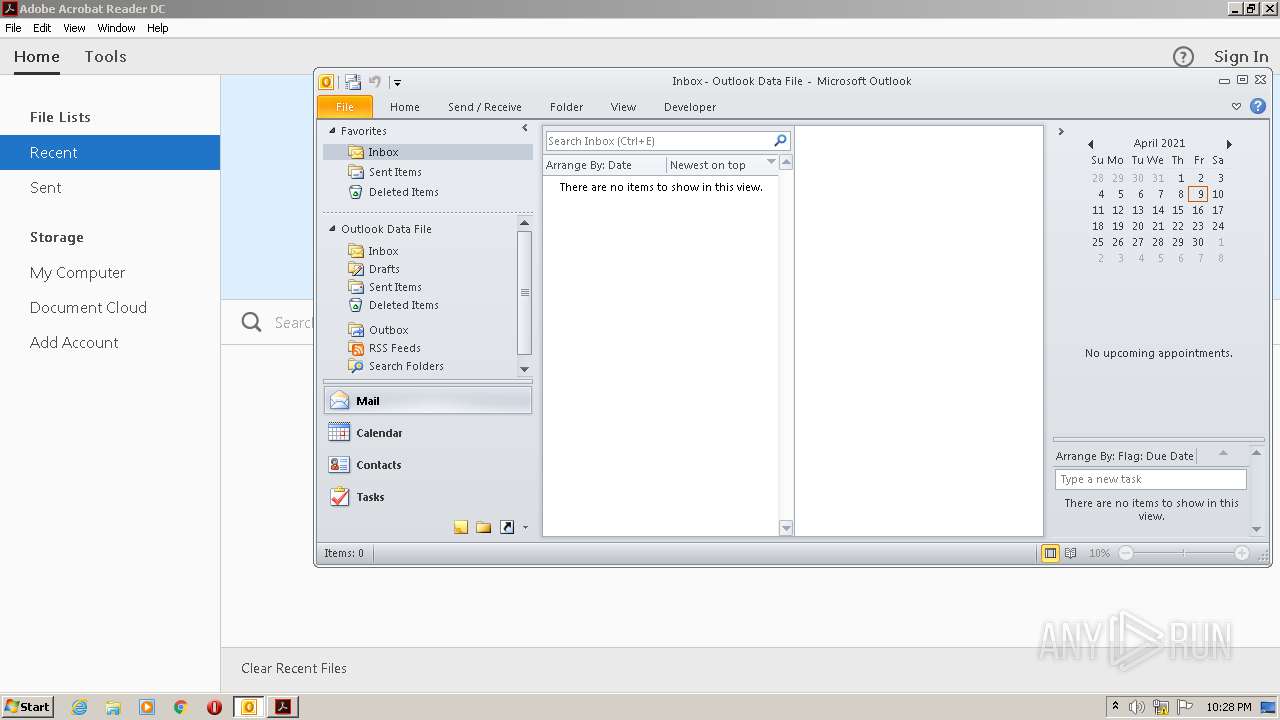Open the Send / Receive ribbon tab
1280x720 pixels.
coord(485,107)
